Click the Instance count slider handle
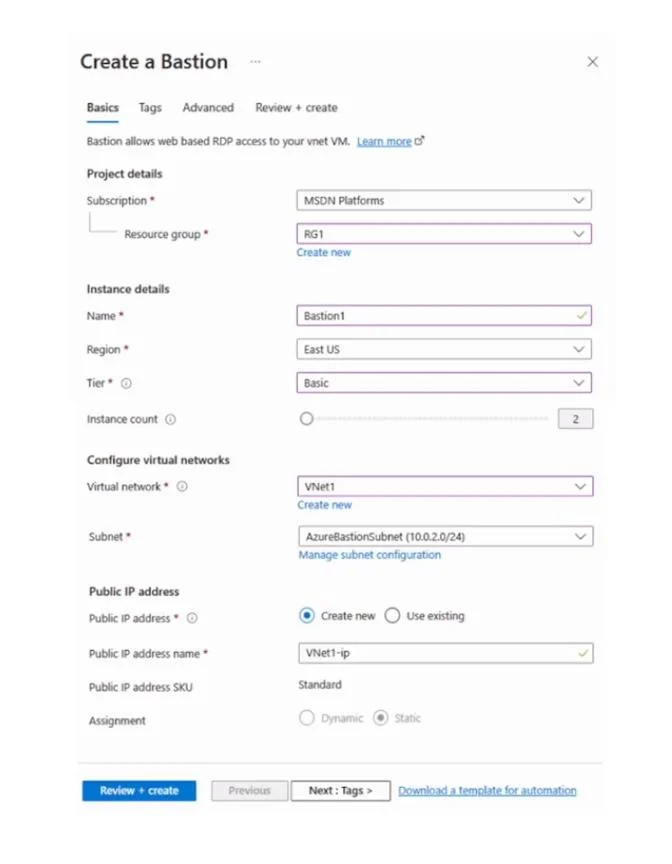This screenshot has height=864, width=672. 307,419
